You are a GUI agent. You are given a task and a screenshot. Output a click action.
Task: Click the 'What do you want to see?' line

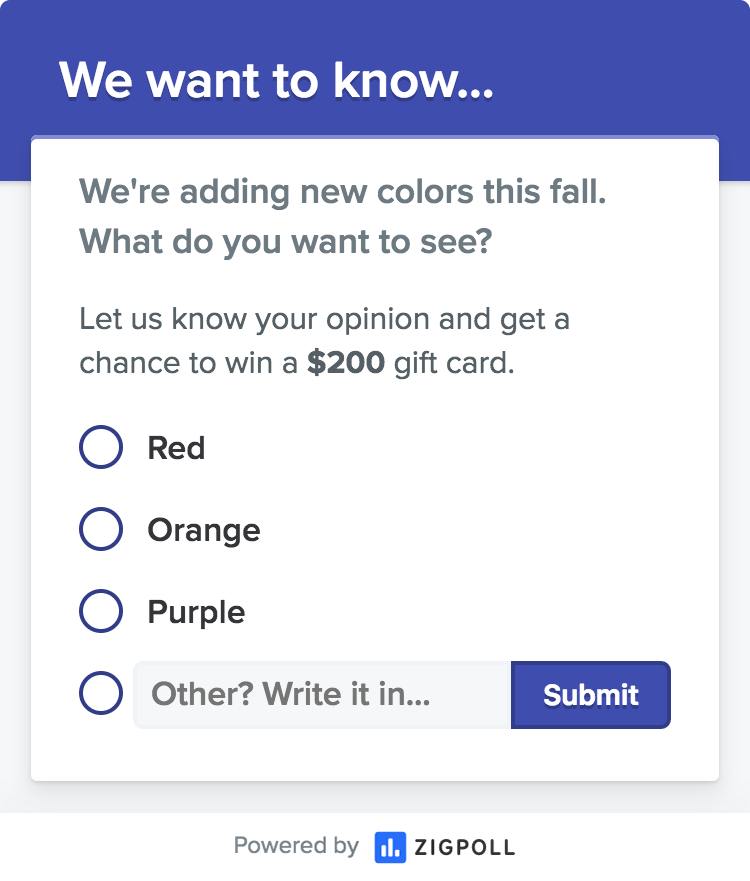pos(285,242)
